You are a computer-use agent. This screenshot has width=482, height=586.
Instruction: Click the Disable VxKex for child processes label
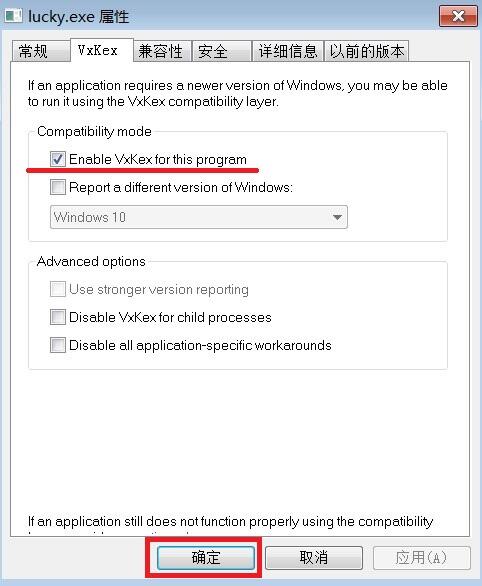pyautogui.click(x=170, y=318)
